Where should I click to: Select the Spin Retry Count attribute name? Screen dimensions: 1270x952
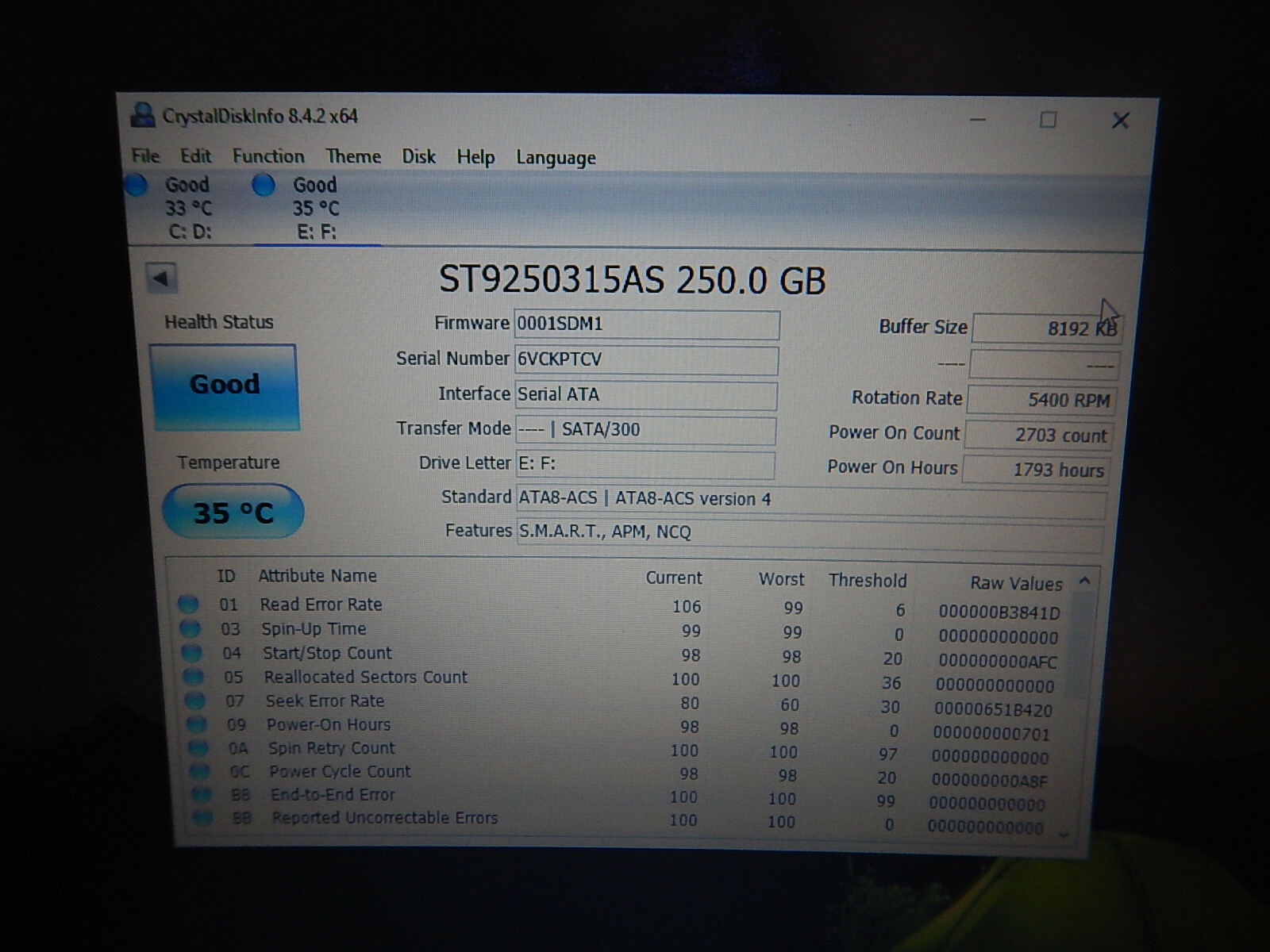[x=332, y=748]
